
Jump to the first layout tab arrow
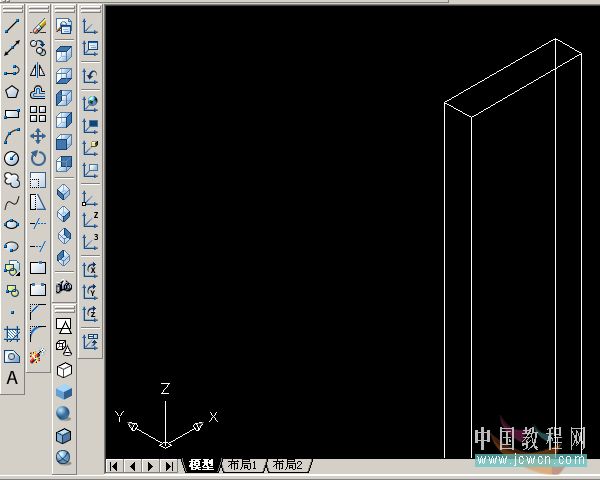point(114,466)
